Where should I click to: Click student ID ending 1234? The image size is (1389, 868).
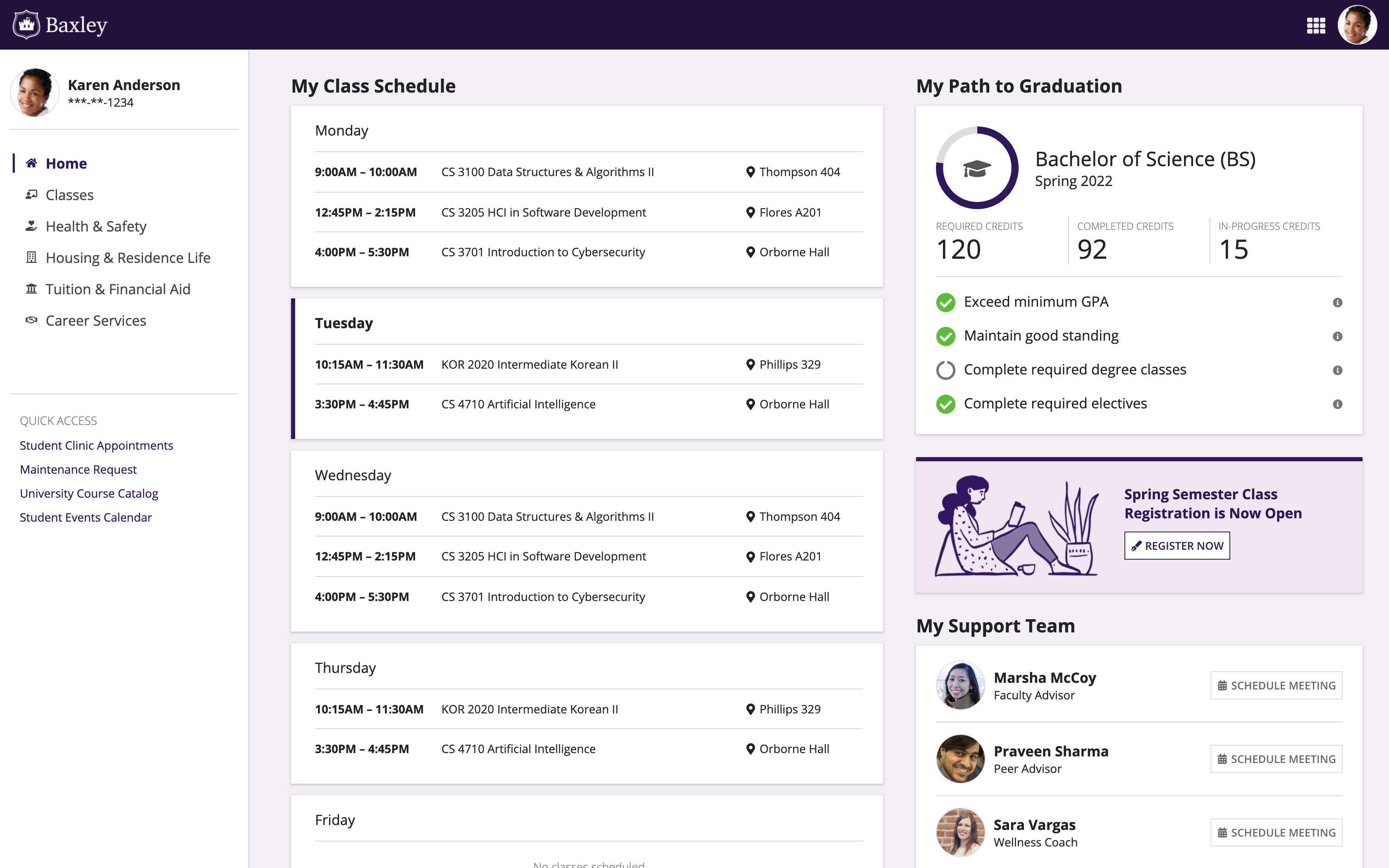pos(100,103)
